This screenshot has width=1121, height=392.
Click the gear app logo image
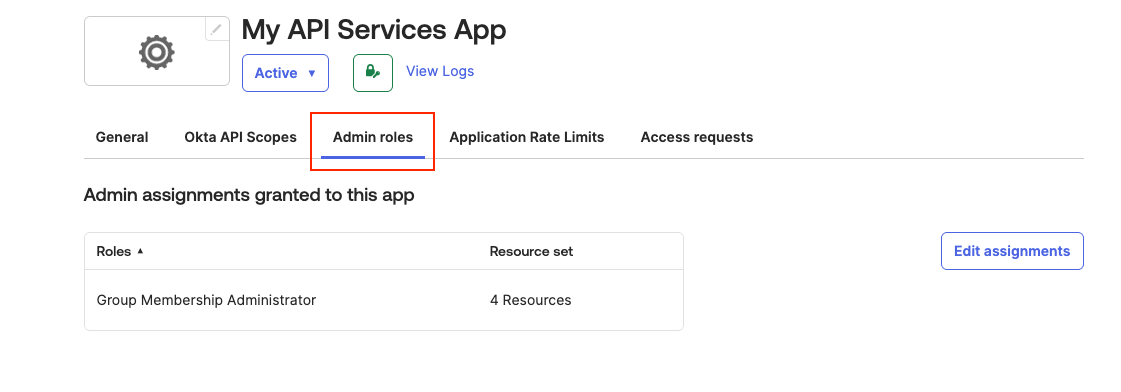[x=157, y=53]
